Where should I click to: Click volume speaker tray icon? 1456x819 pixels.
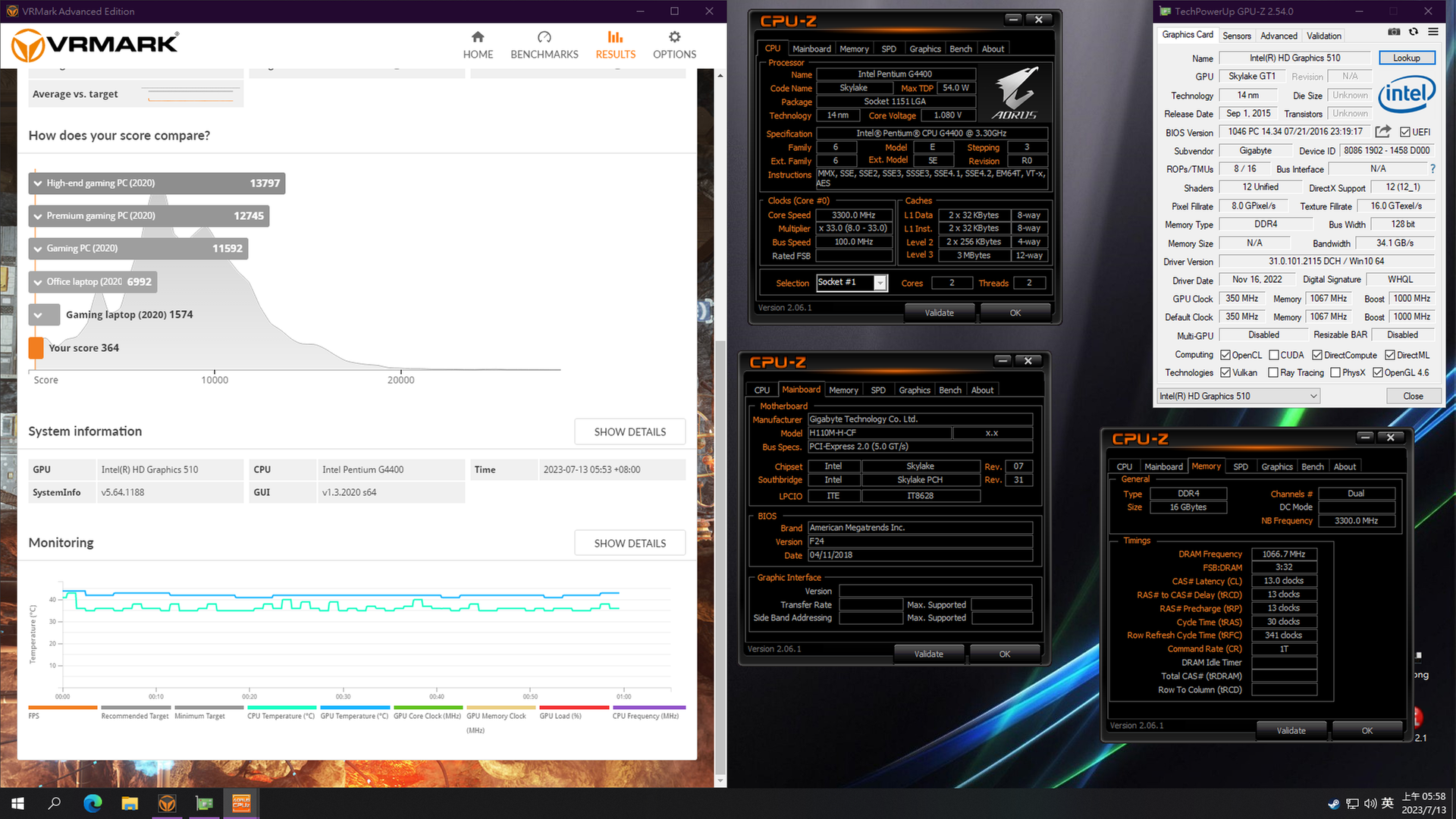click(x=1370, y=804)
